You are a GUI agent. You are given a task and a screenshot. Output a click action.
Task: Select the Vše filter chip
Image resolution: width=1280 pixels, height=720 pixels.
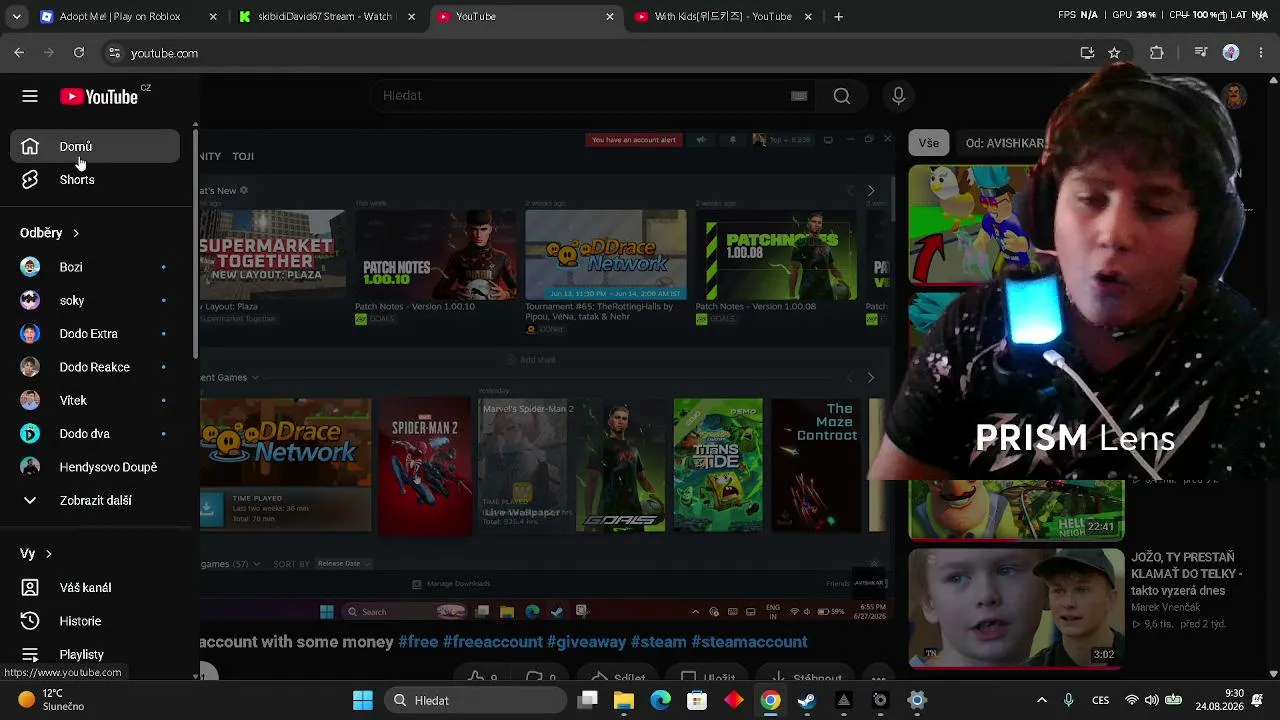click(929, 143)
